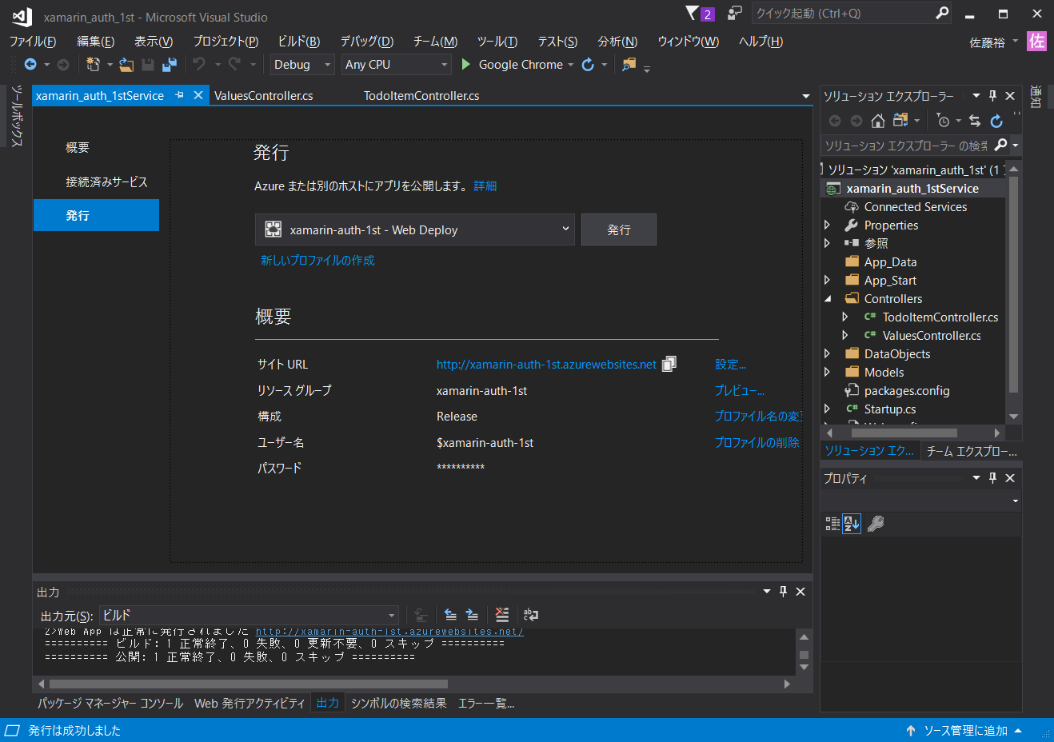
Task: Click the search magnifier in Solution Explorer
Action: pyautogui.click(x=1000, y=145)
